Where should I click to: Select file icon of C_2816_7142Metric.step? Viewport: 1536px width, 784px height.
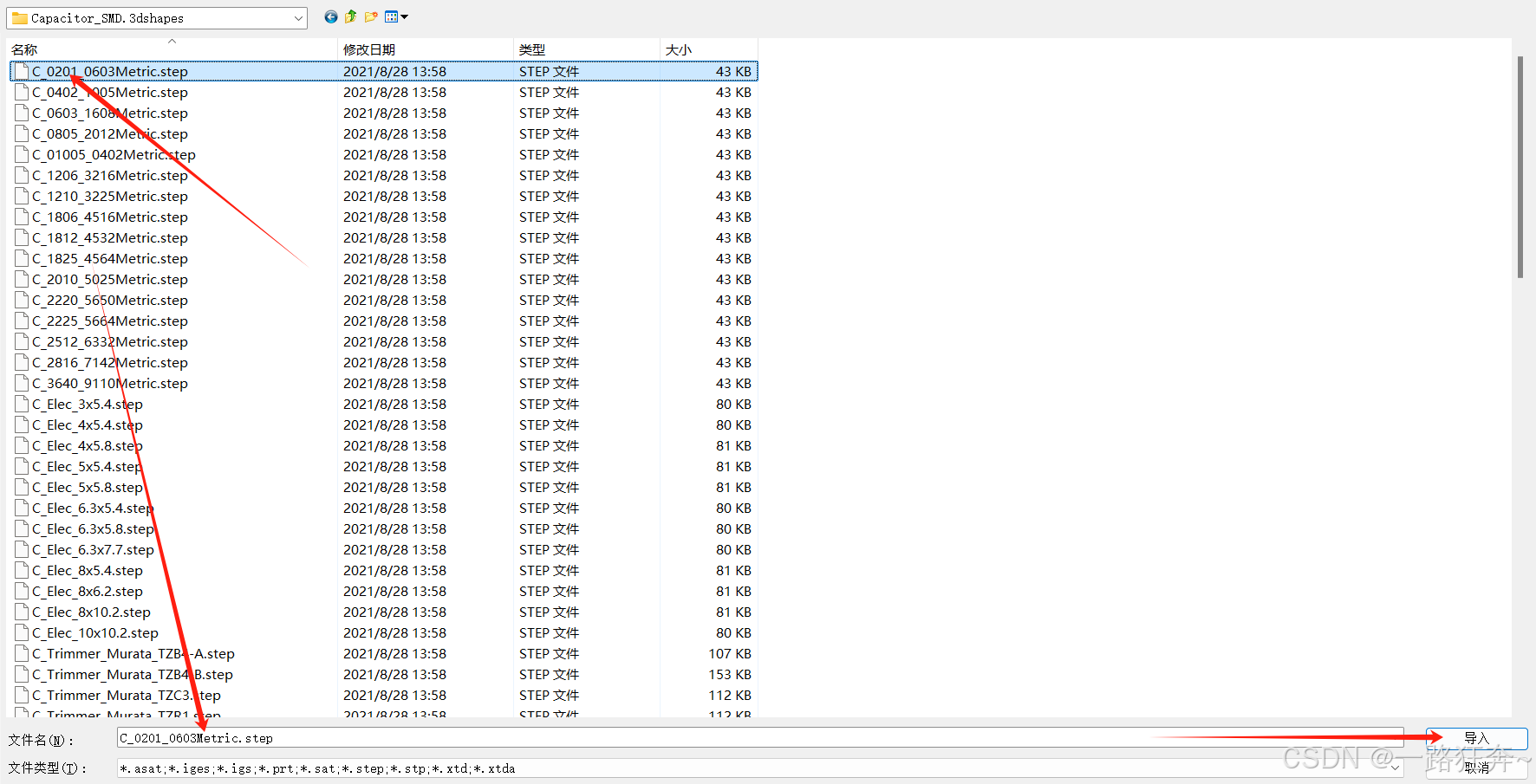(x=22, y=362)
